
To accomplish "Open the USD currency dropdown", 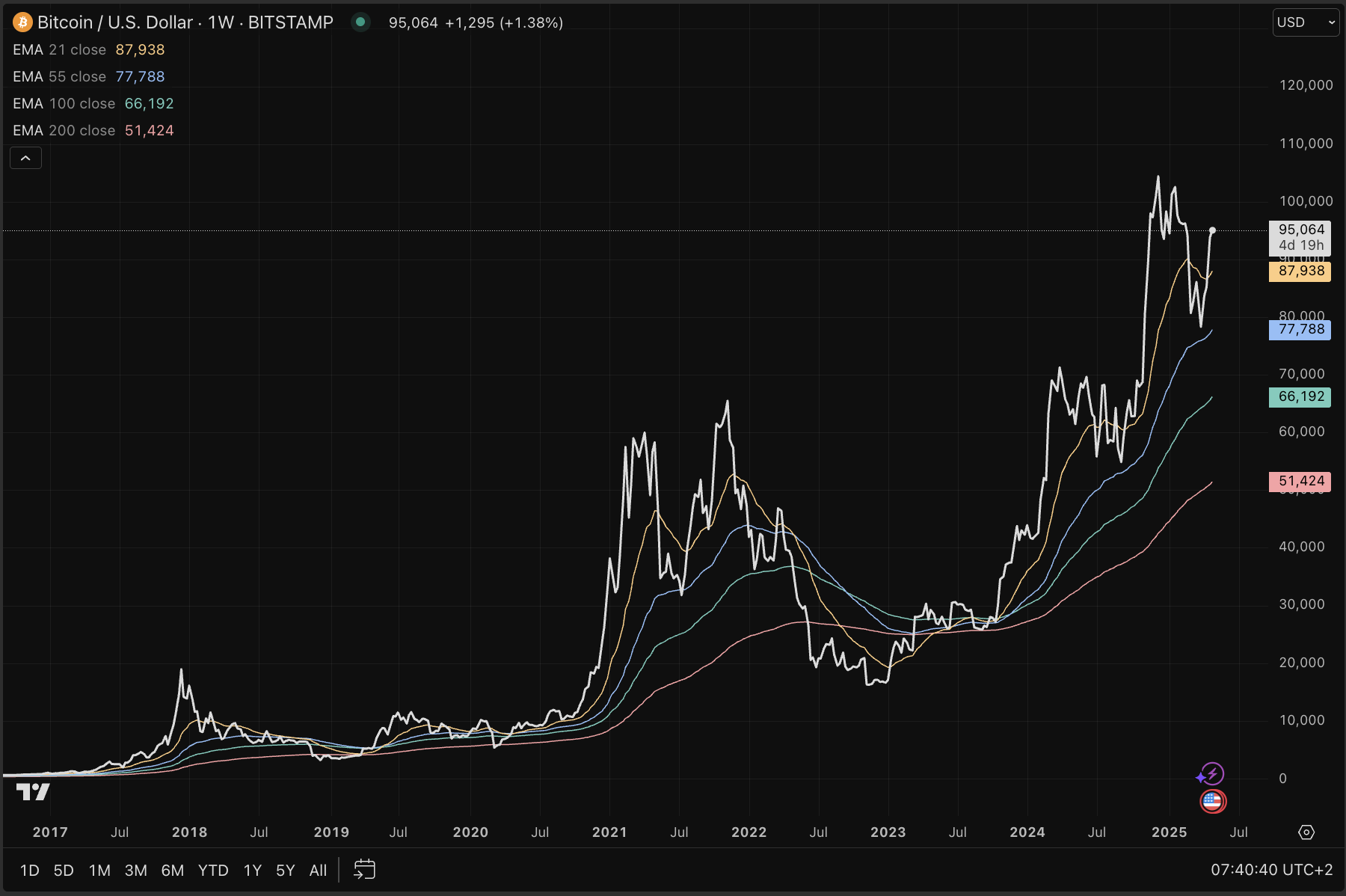I will click(1305, 22).
